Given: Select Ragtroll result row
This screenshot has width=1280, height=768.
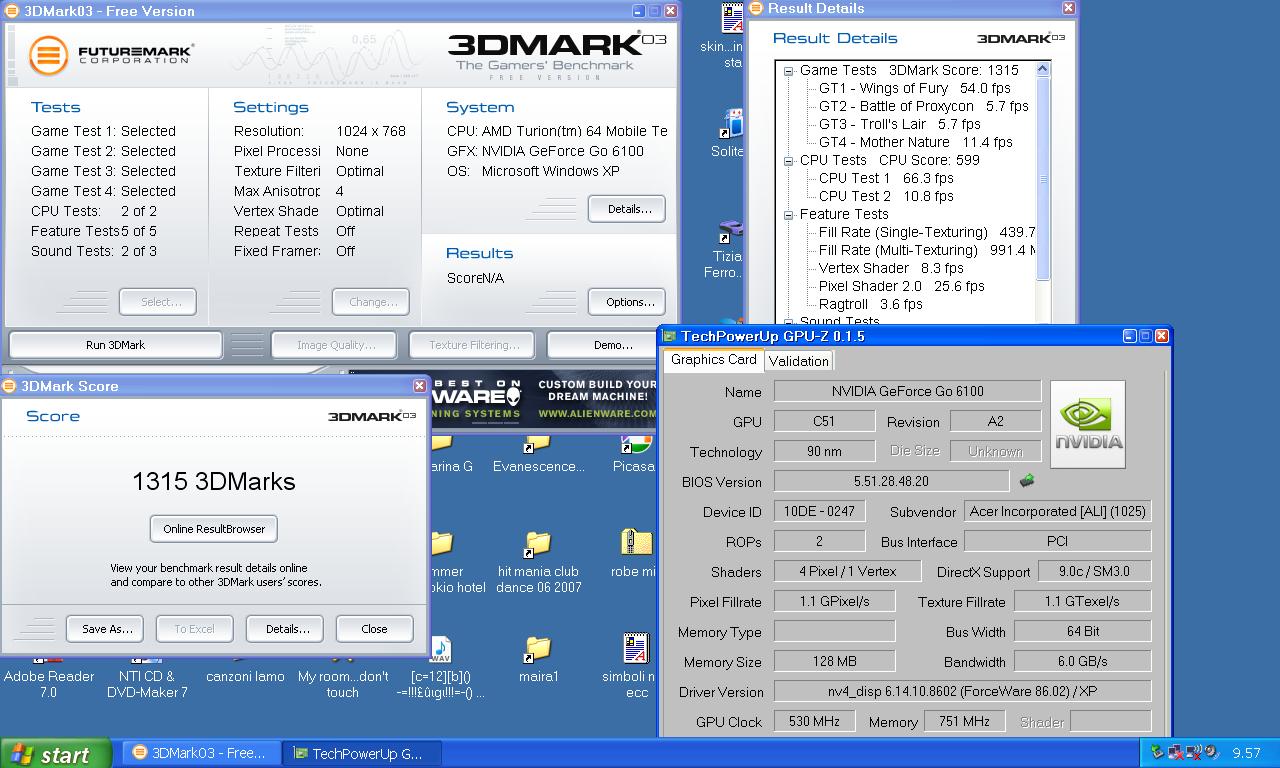Looking at the screenshot, I should [x=870, y=305].
